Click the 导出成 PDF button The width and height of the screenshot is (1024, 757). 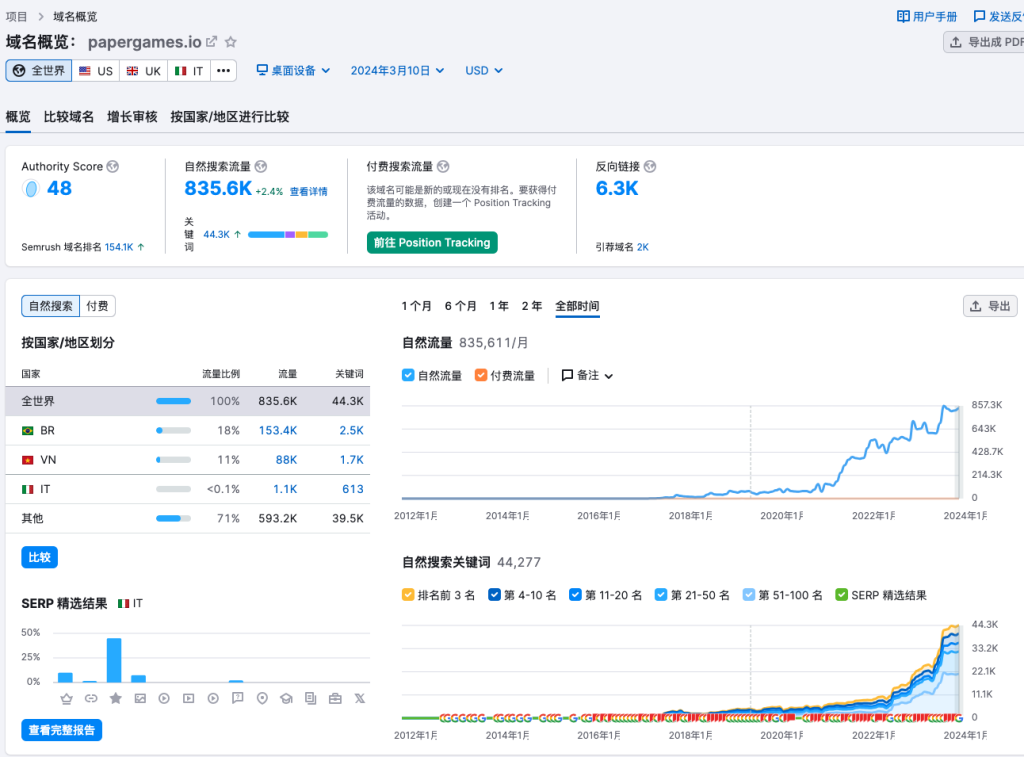tap(984, 42)
